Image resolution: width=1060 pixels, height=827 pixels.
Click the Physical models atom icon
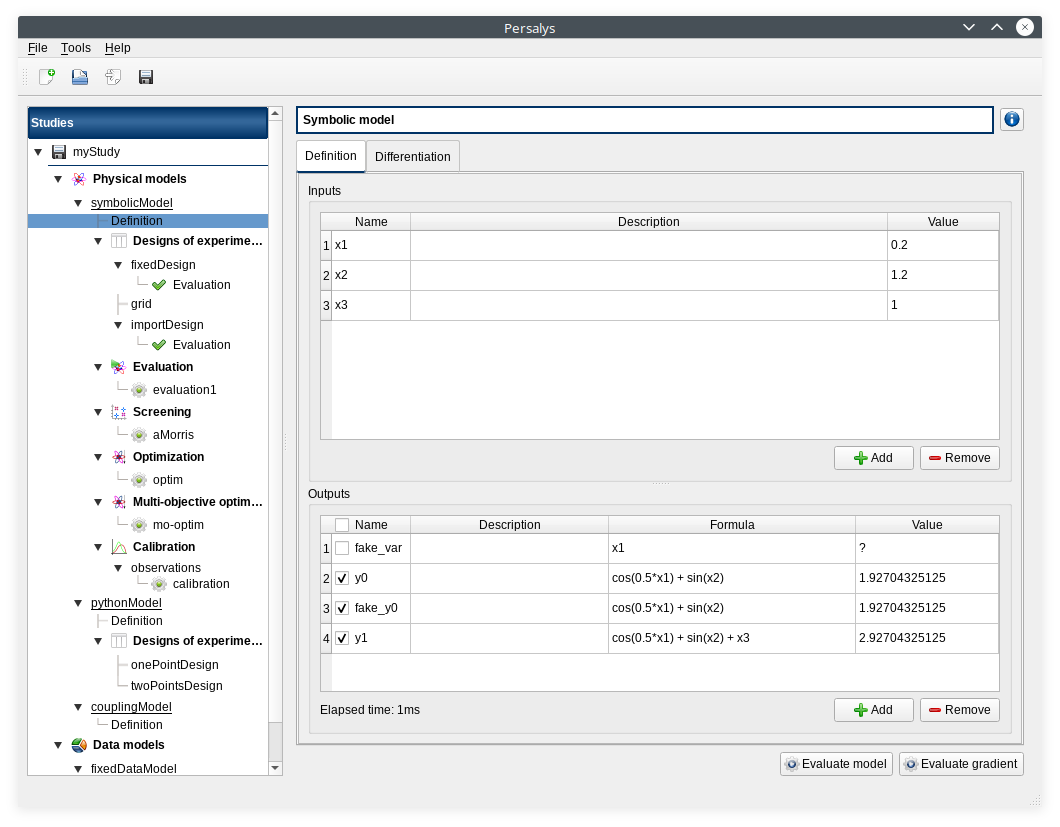click(x=79, y=179)
